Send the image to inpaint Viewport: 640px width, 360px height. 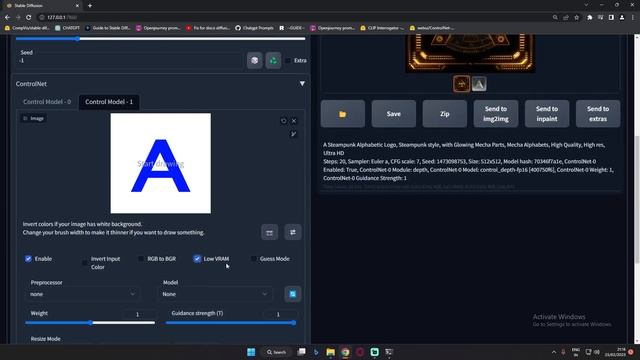tap(547, 114)
